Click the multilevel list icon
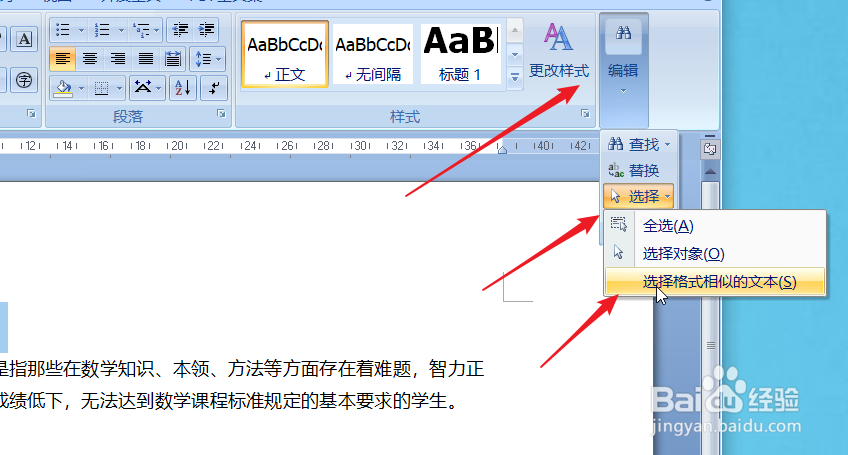The image size is (848, 455). [141, 30]
